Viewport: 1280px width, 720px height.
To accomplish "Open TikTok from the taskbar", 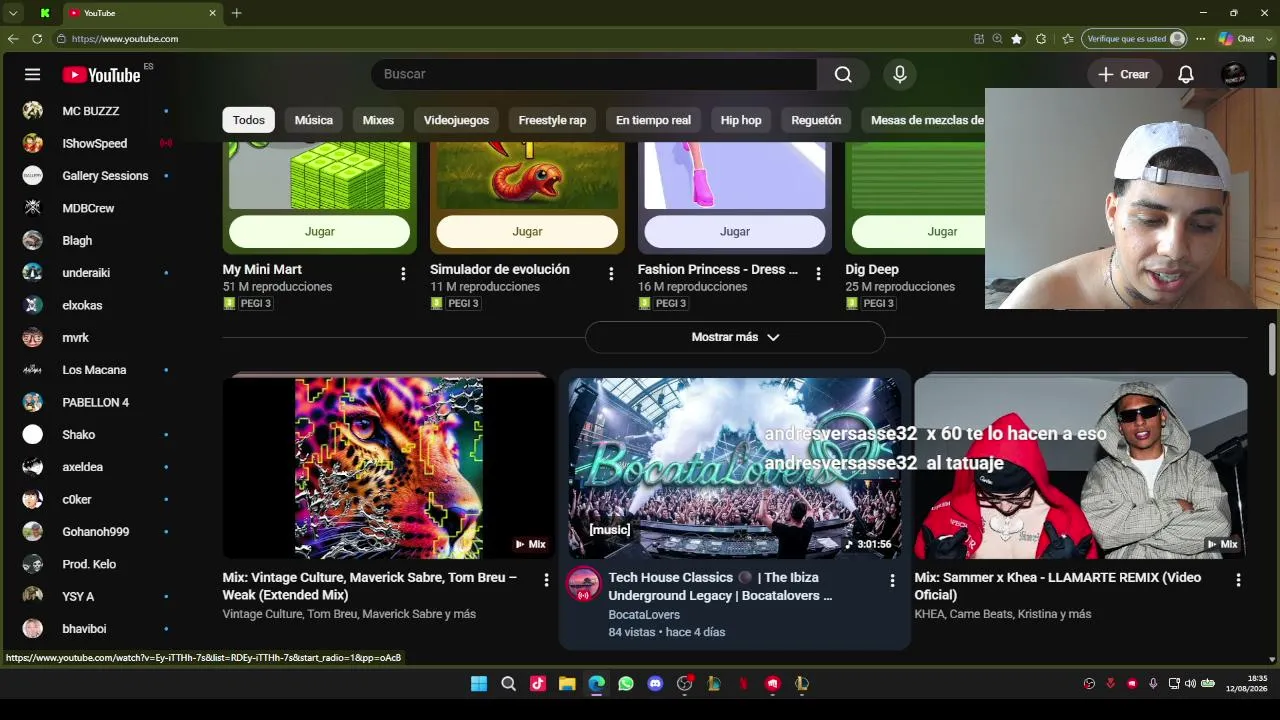I will click(x=538, y=684).
